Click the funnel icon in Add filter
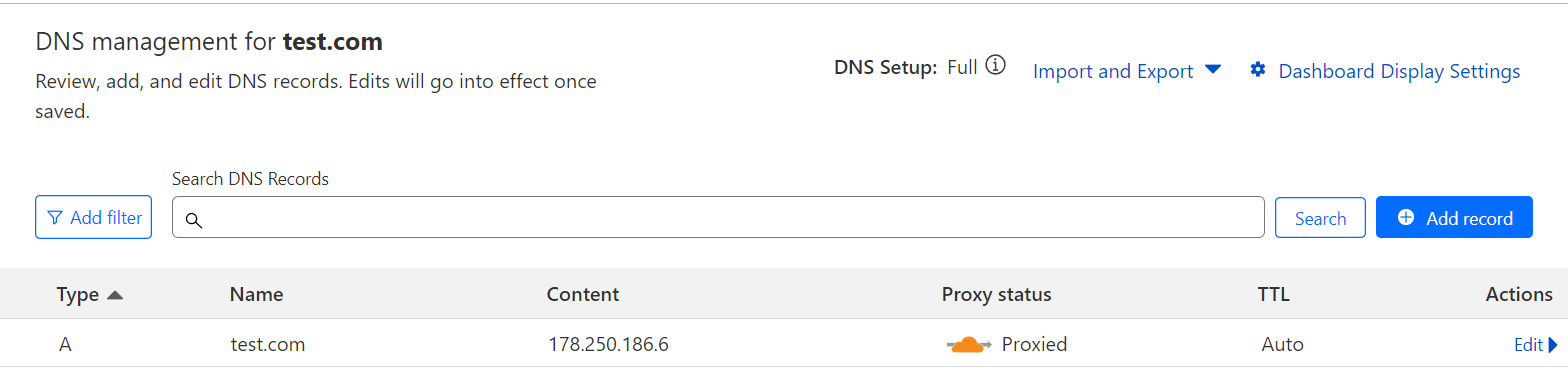This screenshot has height=368, width=1568. coord(55,217)
